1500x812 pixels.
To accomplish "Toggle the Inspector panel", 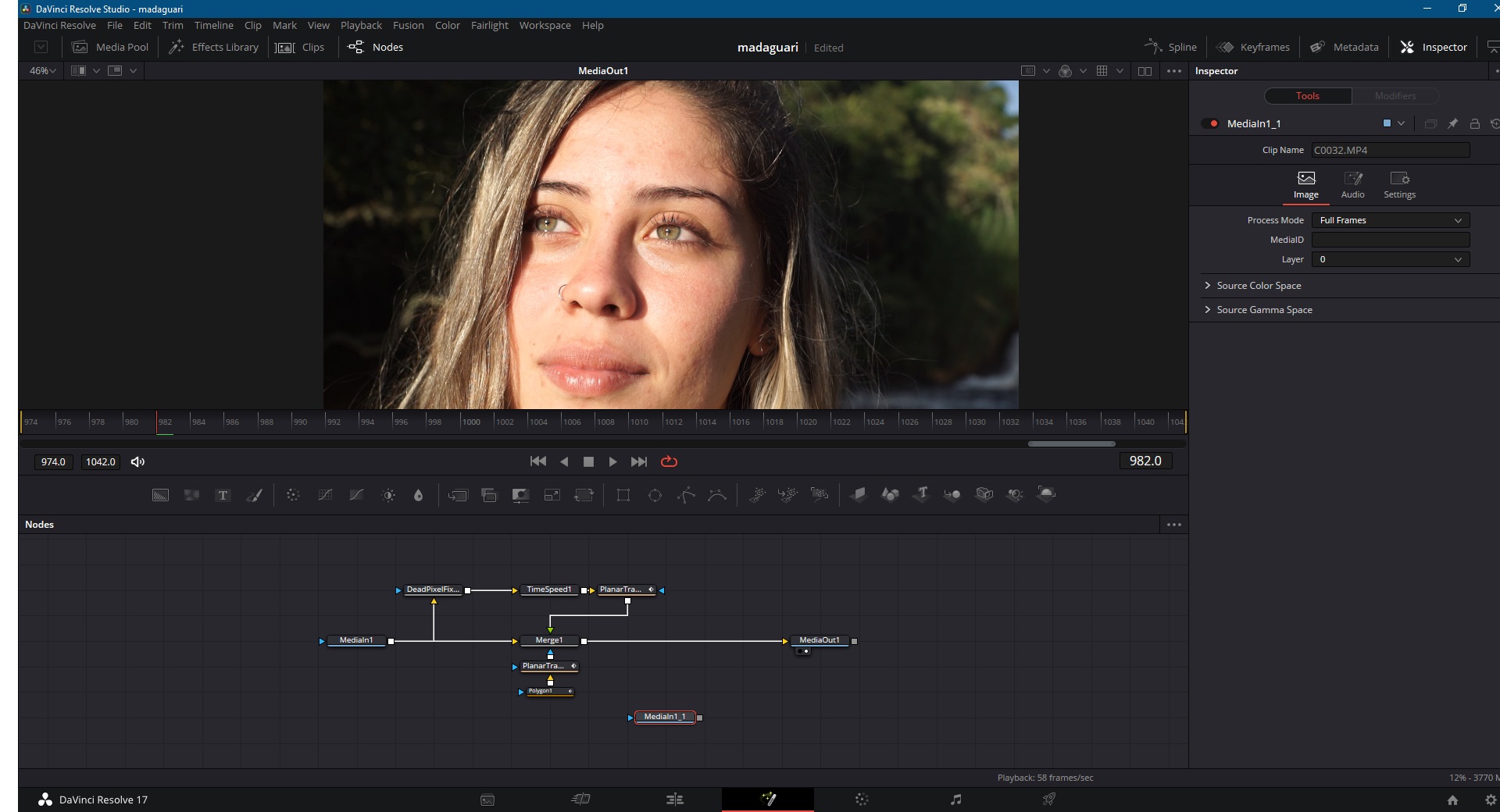I will tap(1434, 47).
